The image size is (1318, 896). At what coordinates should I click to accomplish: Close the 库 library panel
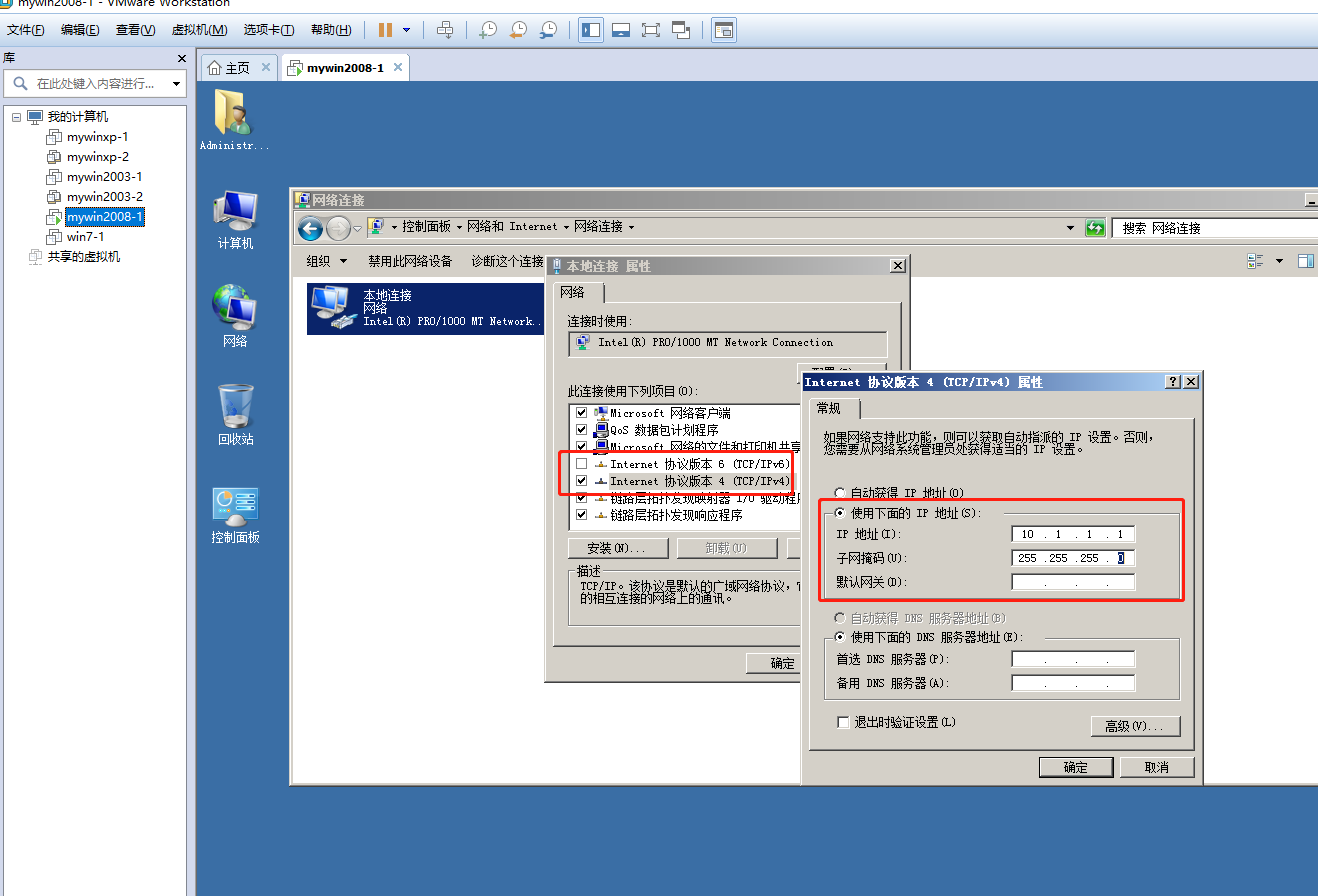(181, 59)
